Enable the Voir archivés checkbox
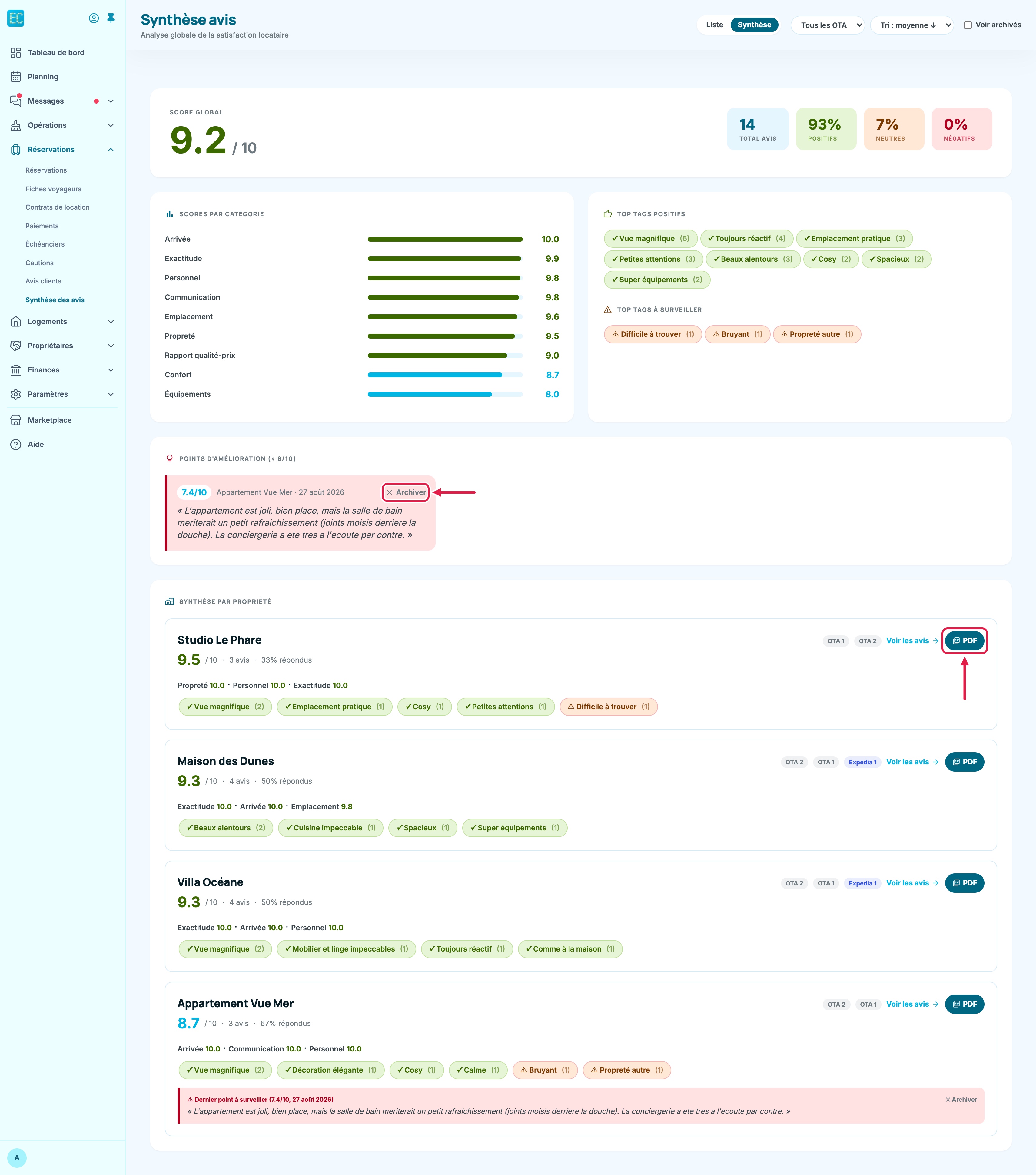 968,25
